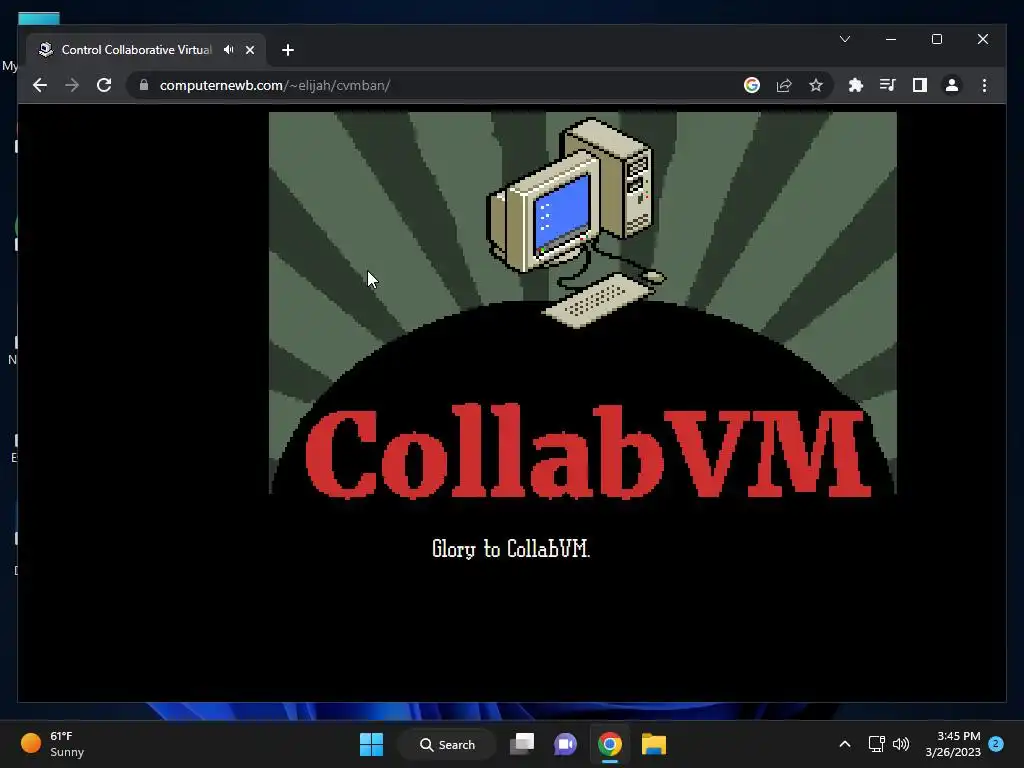Viewport: 1024px width, 768px height.
Task: Open the network status tray icon
Action: point(876,744)
